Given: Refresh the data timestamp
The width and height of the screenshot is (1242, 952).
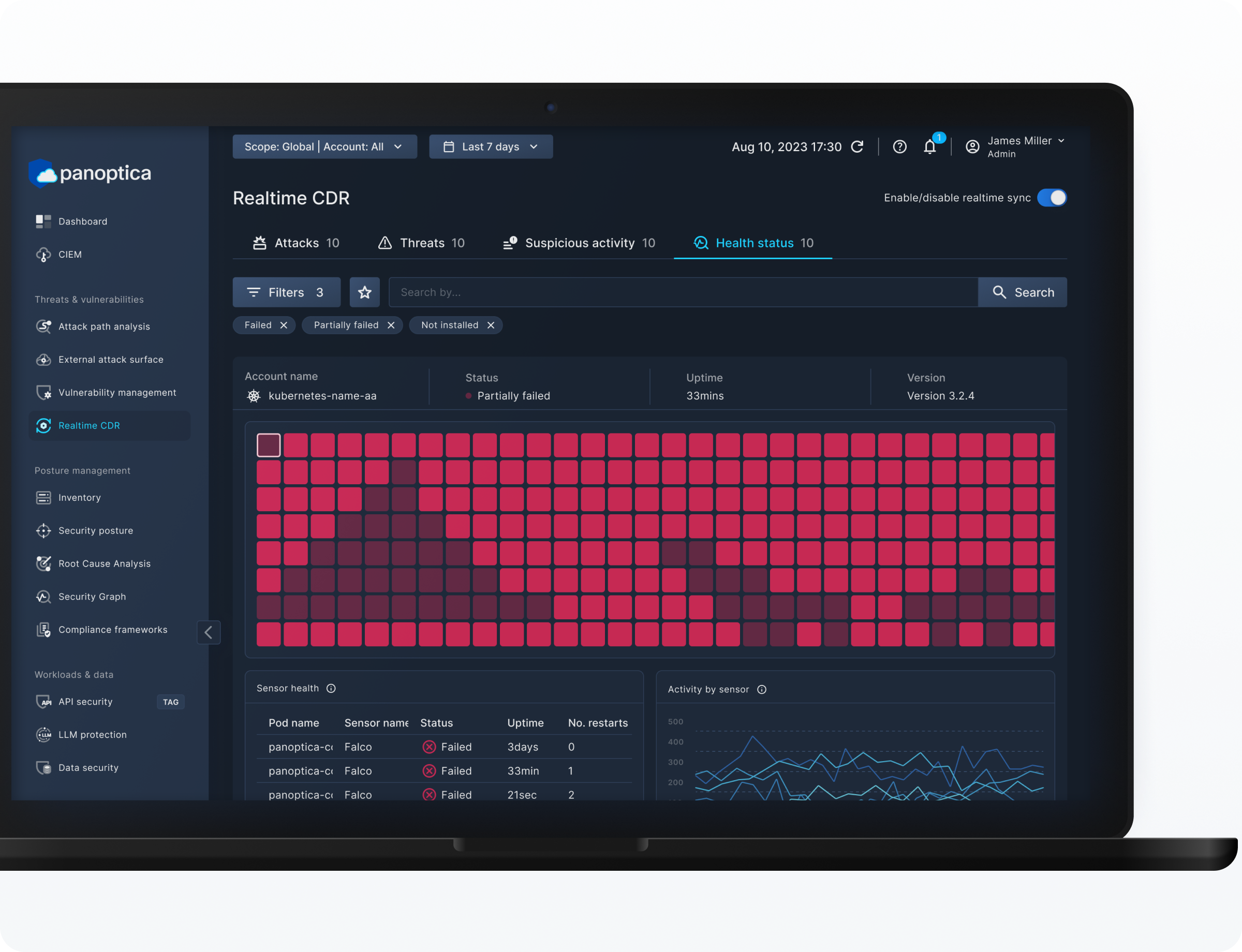Looking at the screenshot, I should point(857,147).
